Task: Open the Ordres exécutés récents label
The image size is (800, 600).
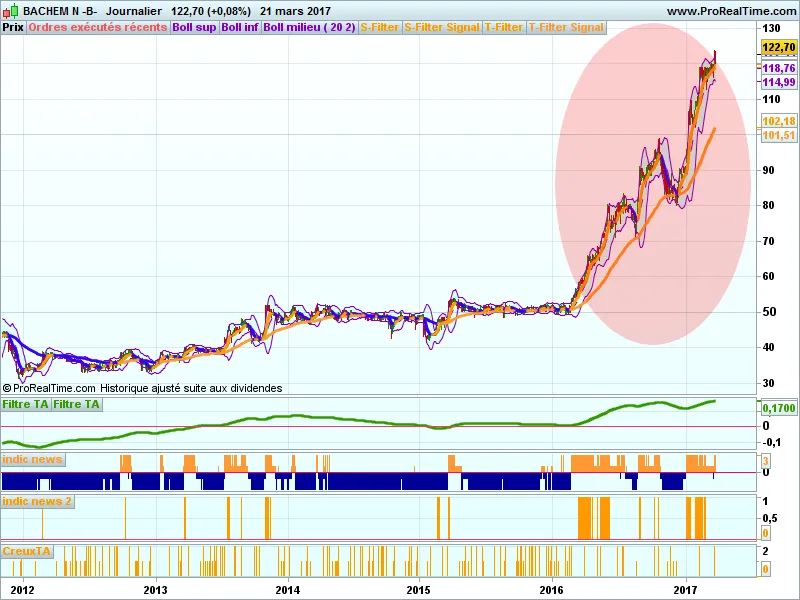Action: (98, 27)
